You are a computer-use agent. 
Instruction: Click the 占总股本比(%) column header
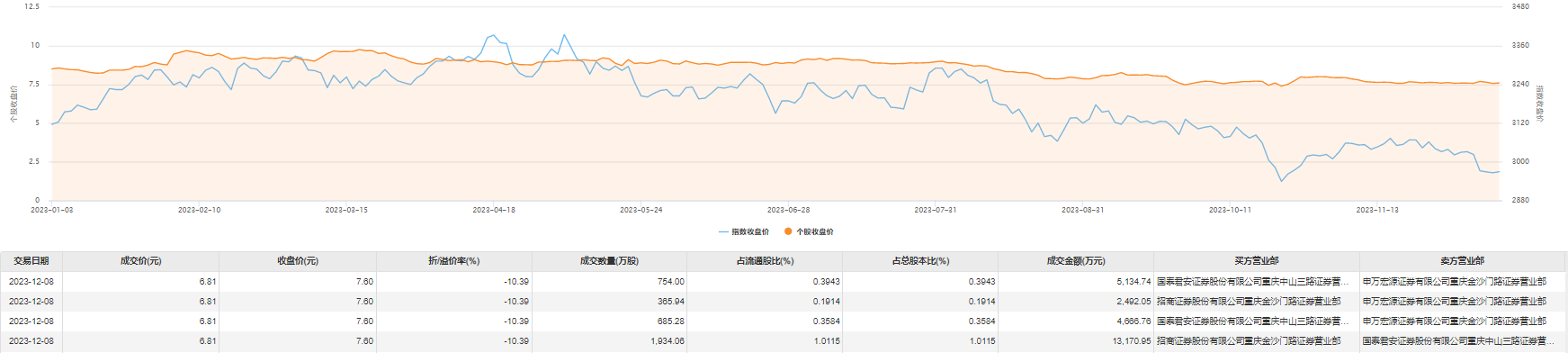920,261
